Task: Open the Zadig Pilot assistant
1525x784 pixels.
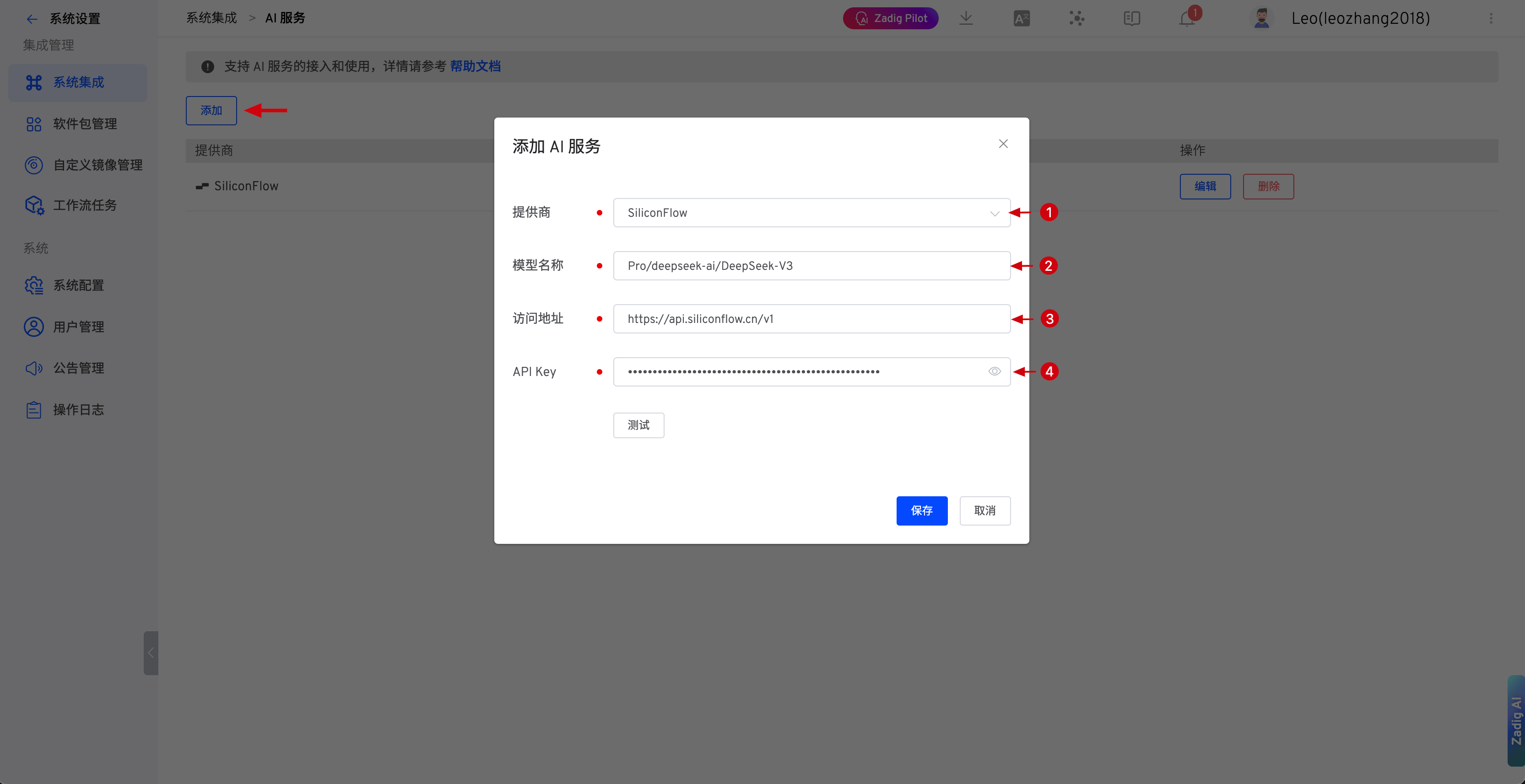Action: click(x=890, y=18)
